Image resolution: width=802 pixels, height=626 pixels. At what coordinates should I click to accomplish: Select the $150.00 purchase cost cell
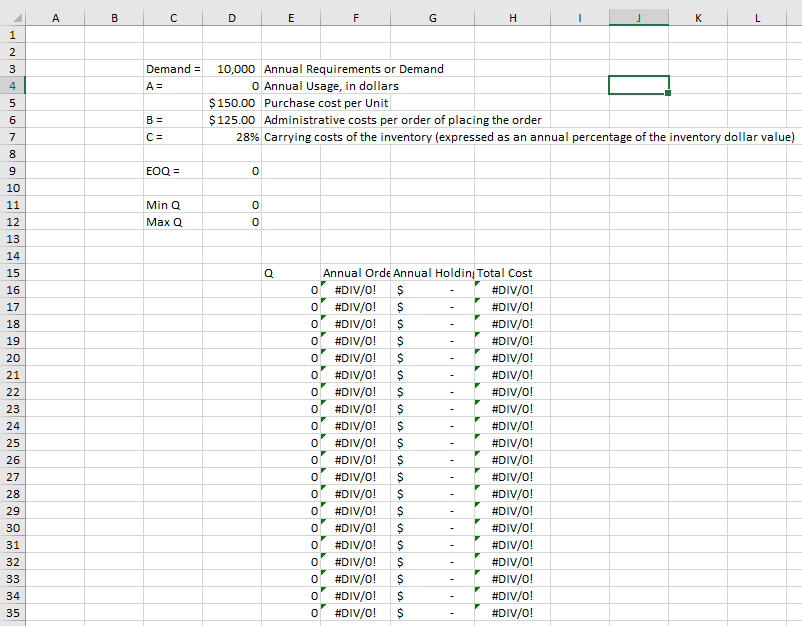point(232,103)
